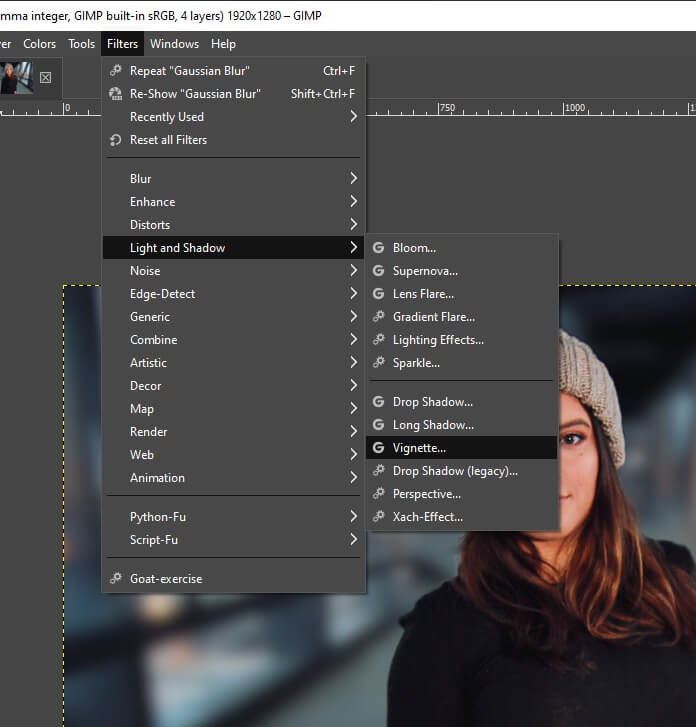This screenshot has width=696, height=727.
Task: Open the Windows menu
Action: tap(174, 44)
